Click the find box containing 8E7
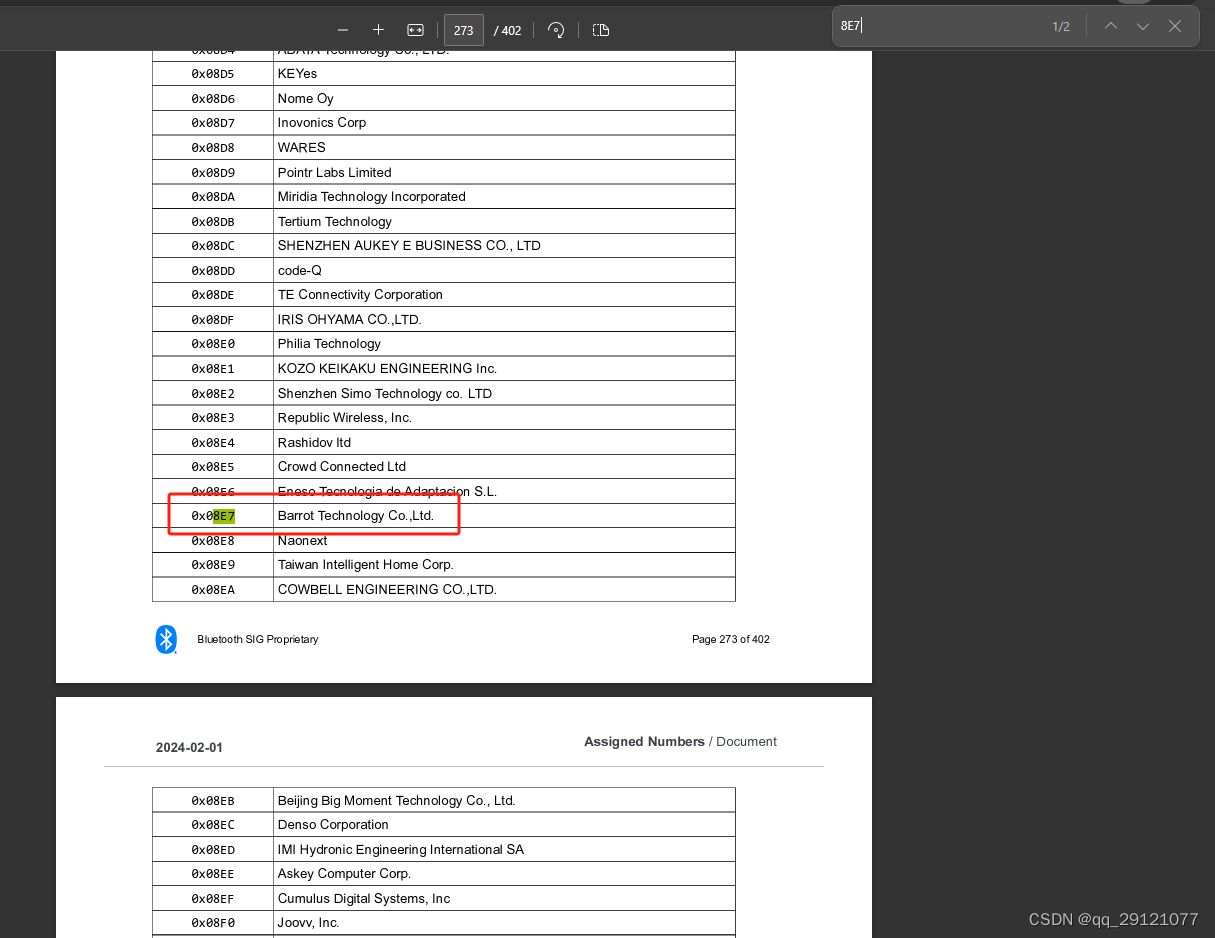The image size is (1215, 938). (x=940, y=26)
